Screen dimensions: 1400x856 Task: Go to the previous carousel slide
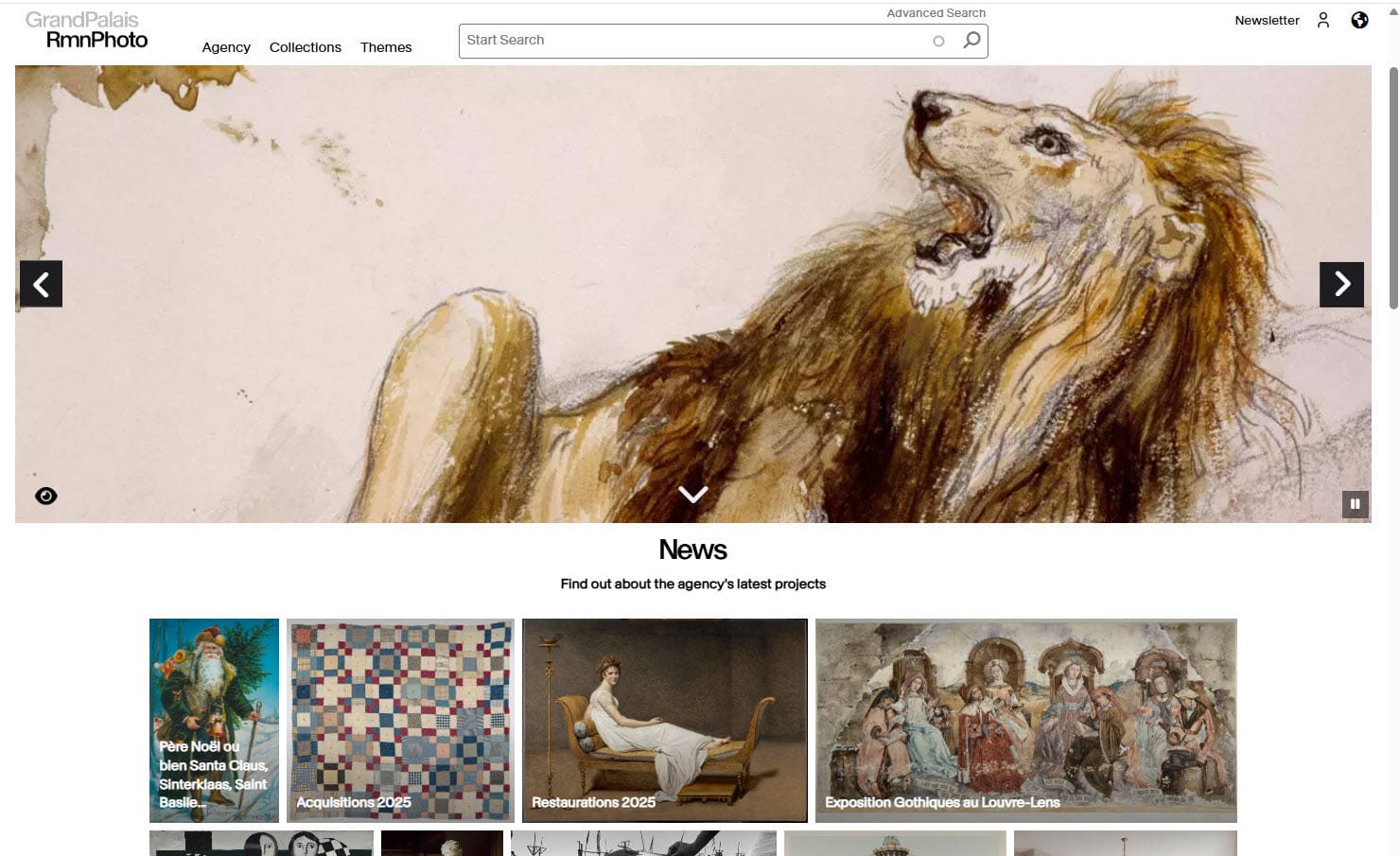[41, 284]
